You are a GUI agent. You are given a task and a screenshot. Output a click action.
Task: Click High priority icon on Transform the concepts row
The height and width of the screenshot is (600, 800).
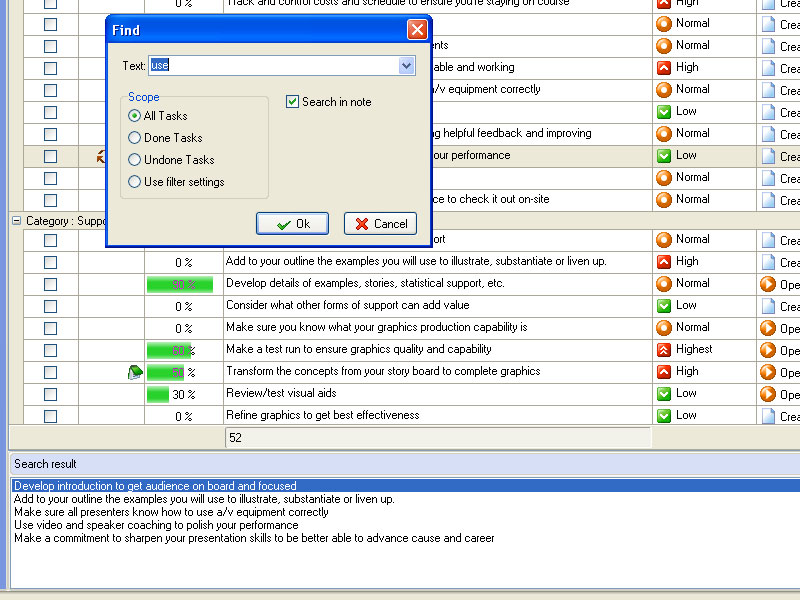click(x=663, y=372)
